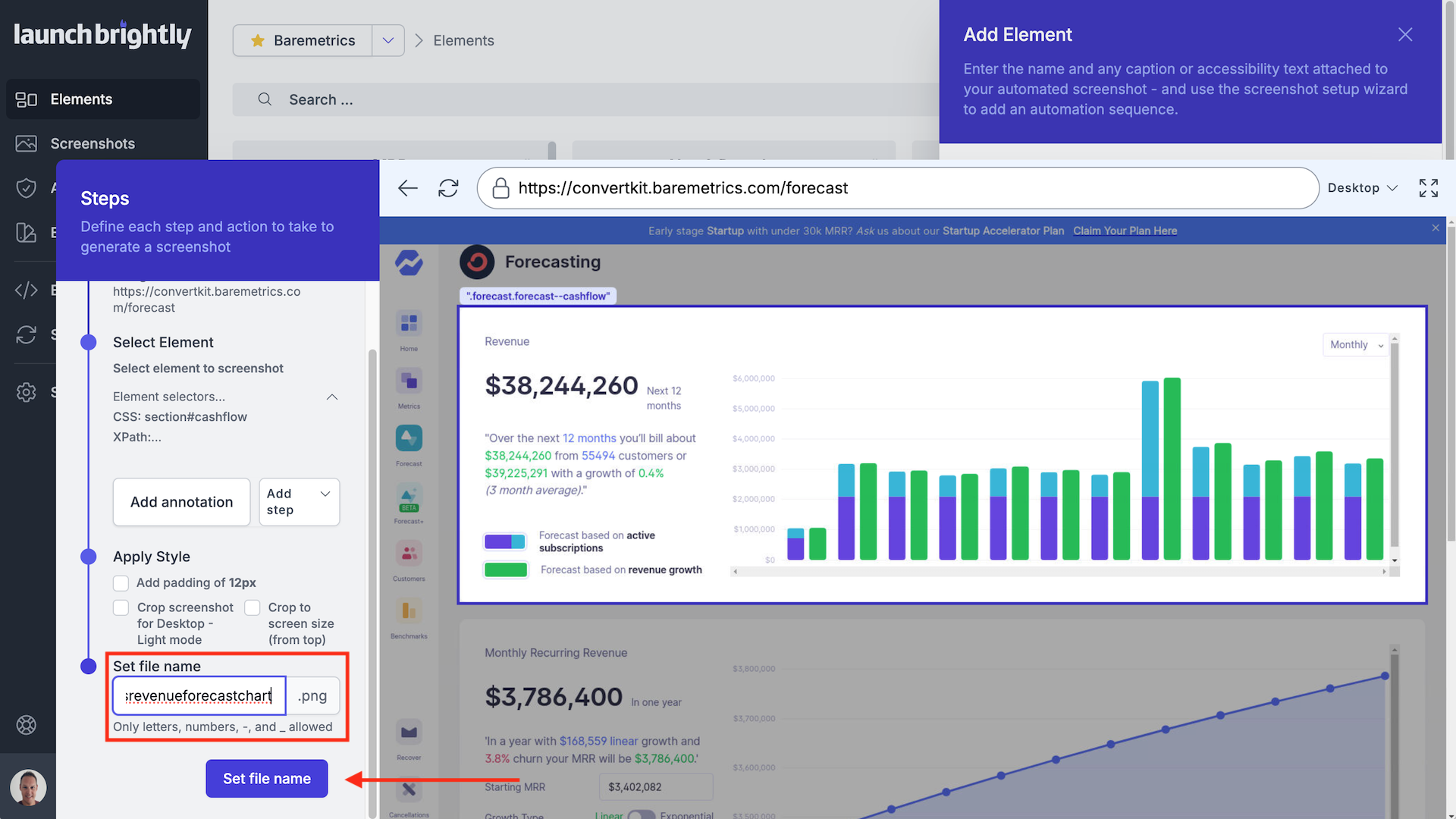Click the fullscreen expand icon
This screenshot has width=1456, height=819.
click(1428, 188)
